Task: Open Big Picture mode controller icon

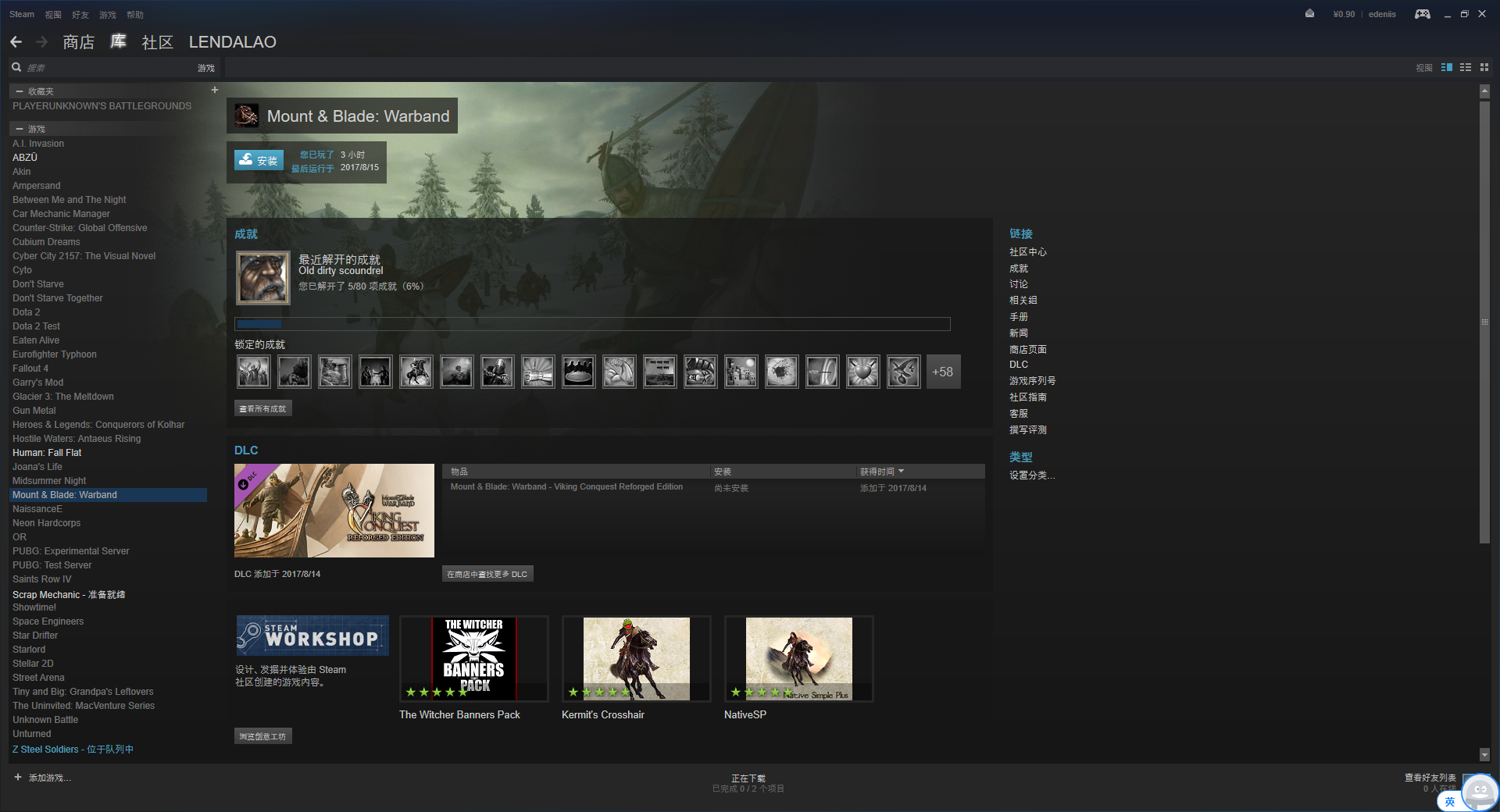Action: point(1422,14)
